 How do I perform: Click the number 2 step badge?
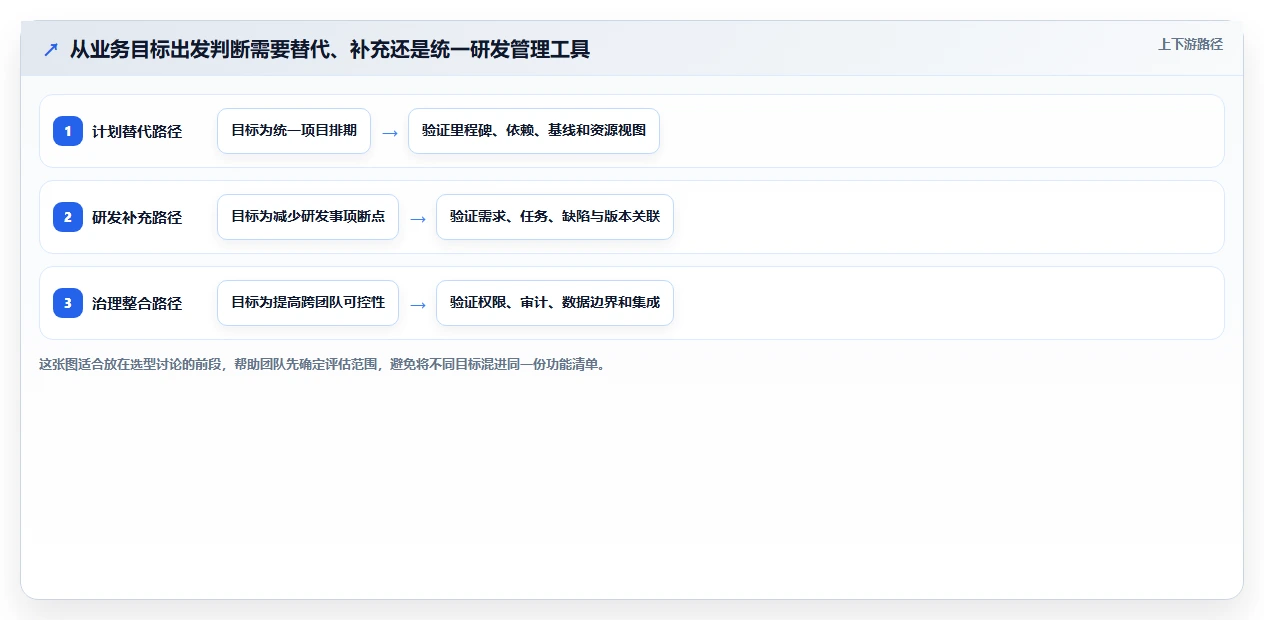click(x=68, y=217)
